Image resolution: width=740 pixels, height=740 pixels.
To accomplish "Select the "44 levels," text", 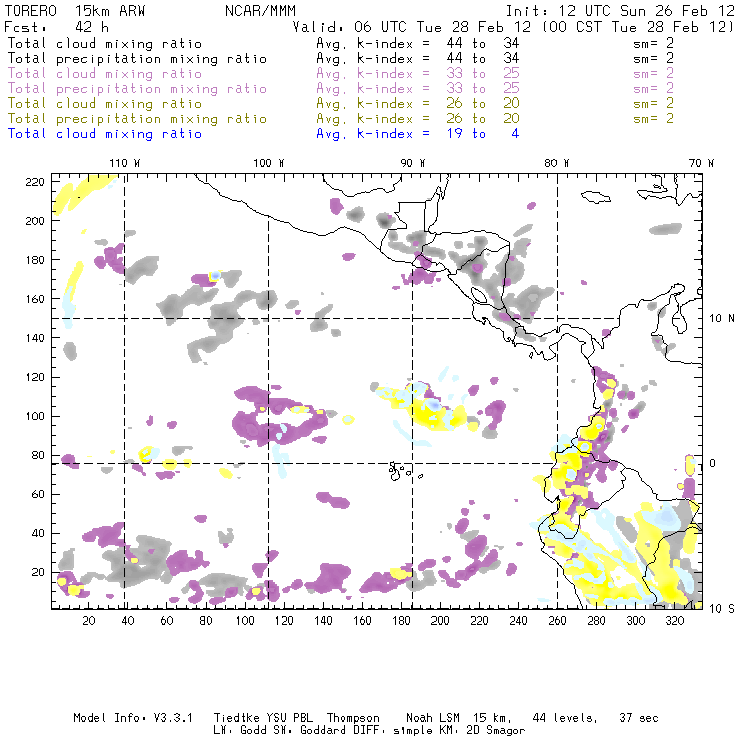I will click(565, 718).
